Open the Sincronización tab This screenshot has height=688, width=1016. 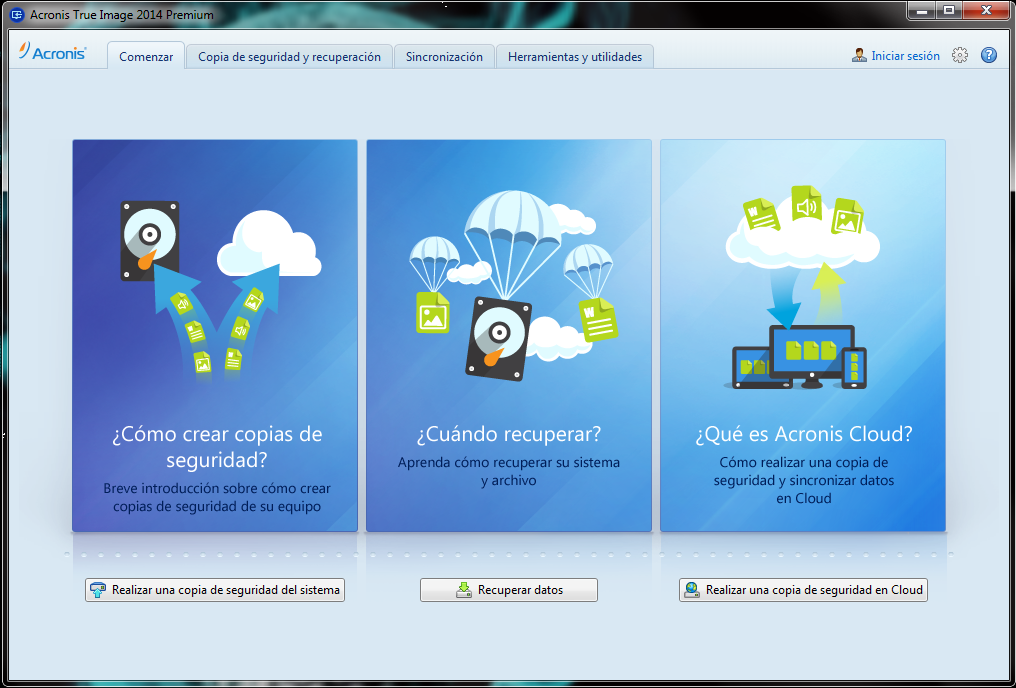tap(444, 56)
